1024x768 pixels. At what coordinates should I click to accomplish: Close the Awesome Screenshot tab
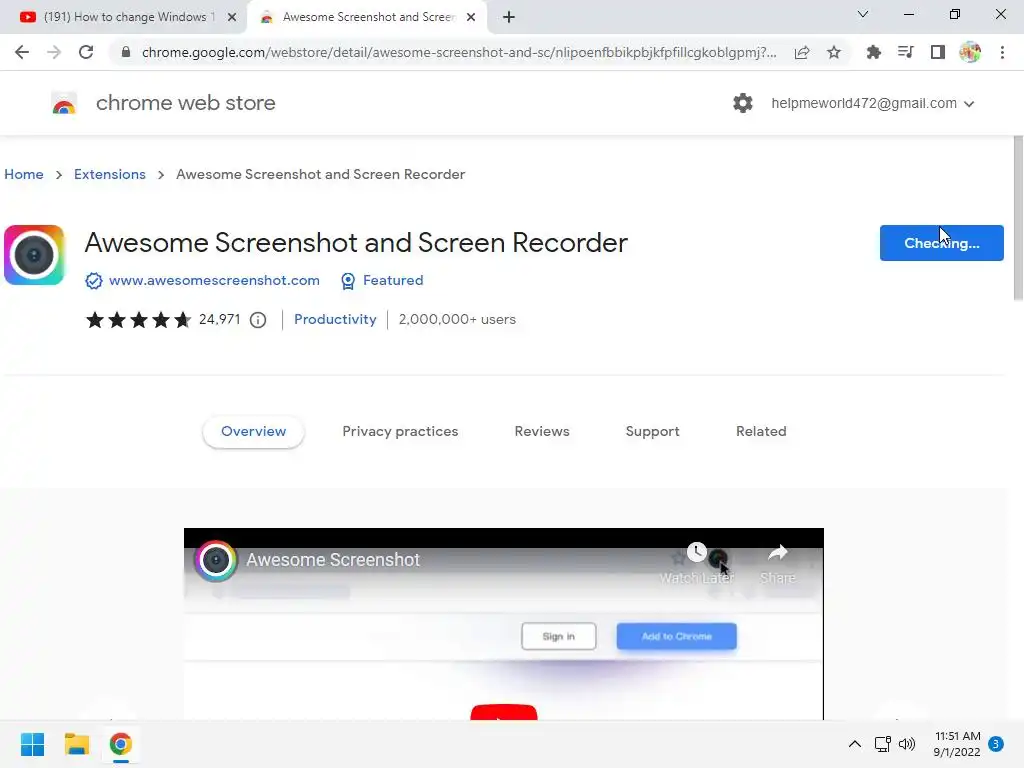[x=471, y=17]
